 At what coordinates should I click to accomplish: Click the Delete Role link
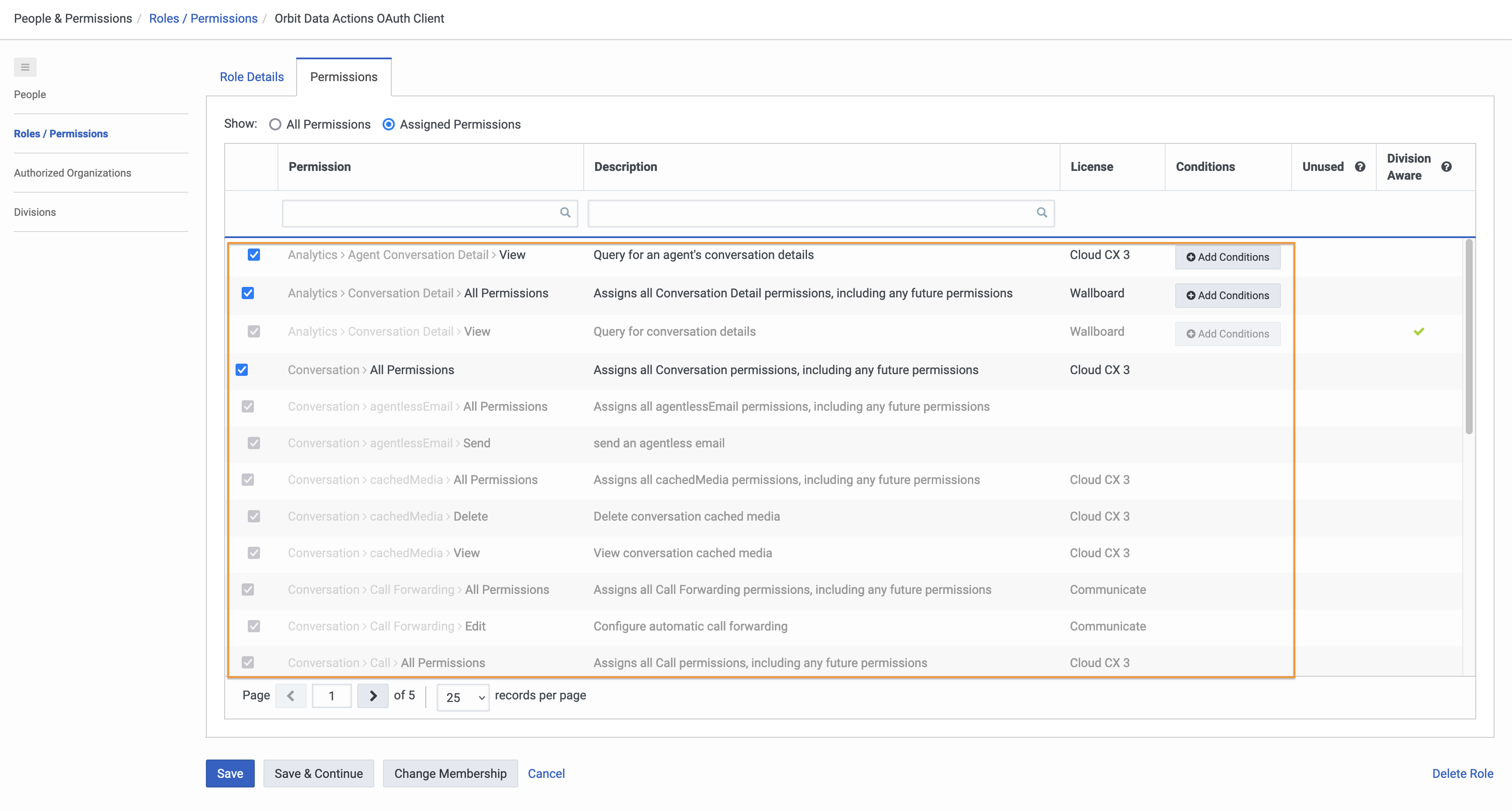tap(1462, 774)
